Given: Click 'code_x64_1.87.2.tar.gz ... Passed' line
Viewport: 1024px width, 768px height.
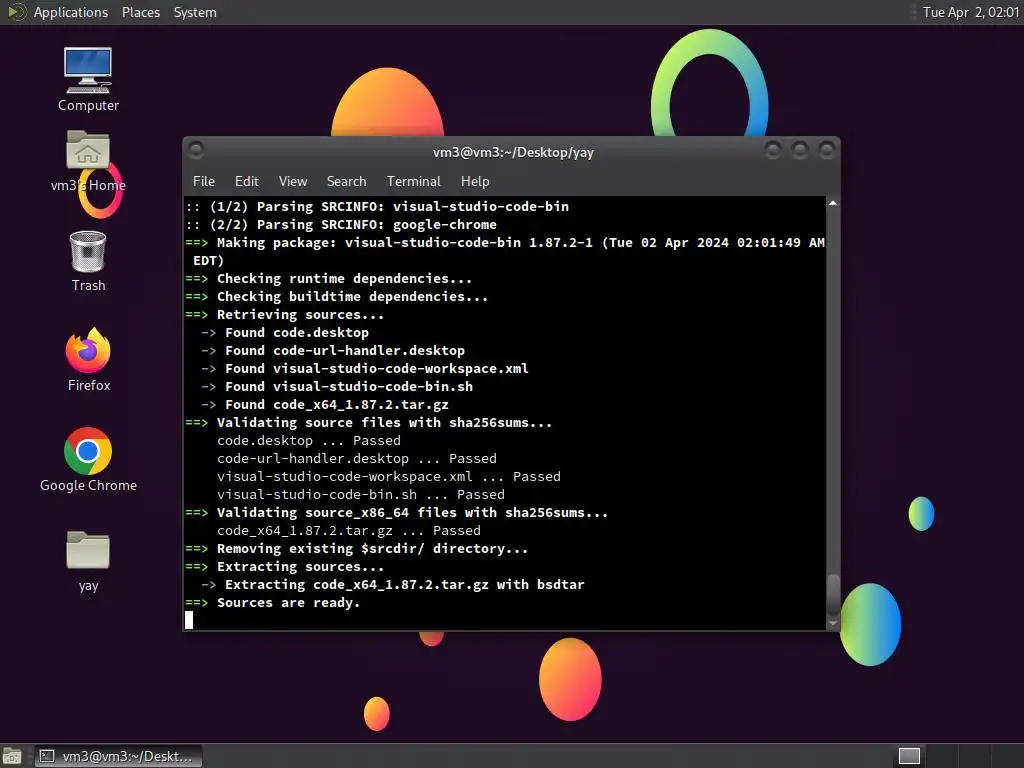Looking at the screenshot, I should point(349,531).
